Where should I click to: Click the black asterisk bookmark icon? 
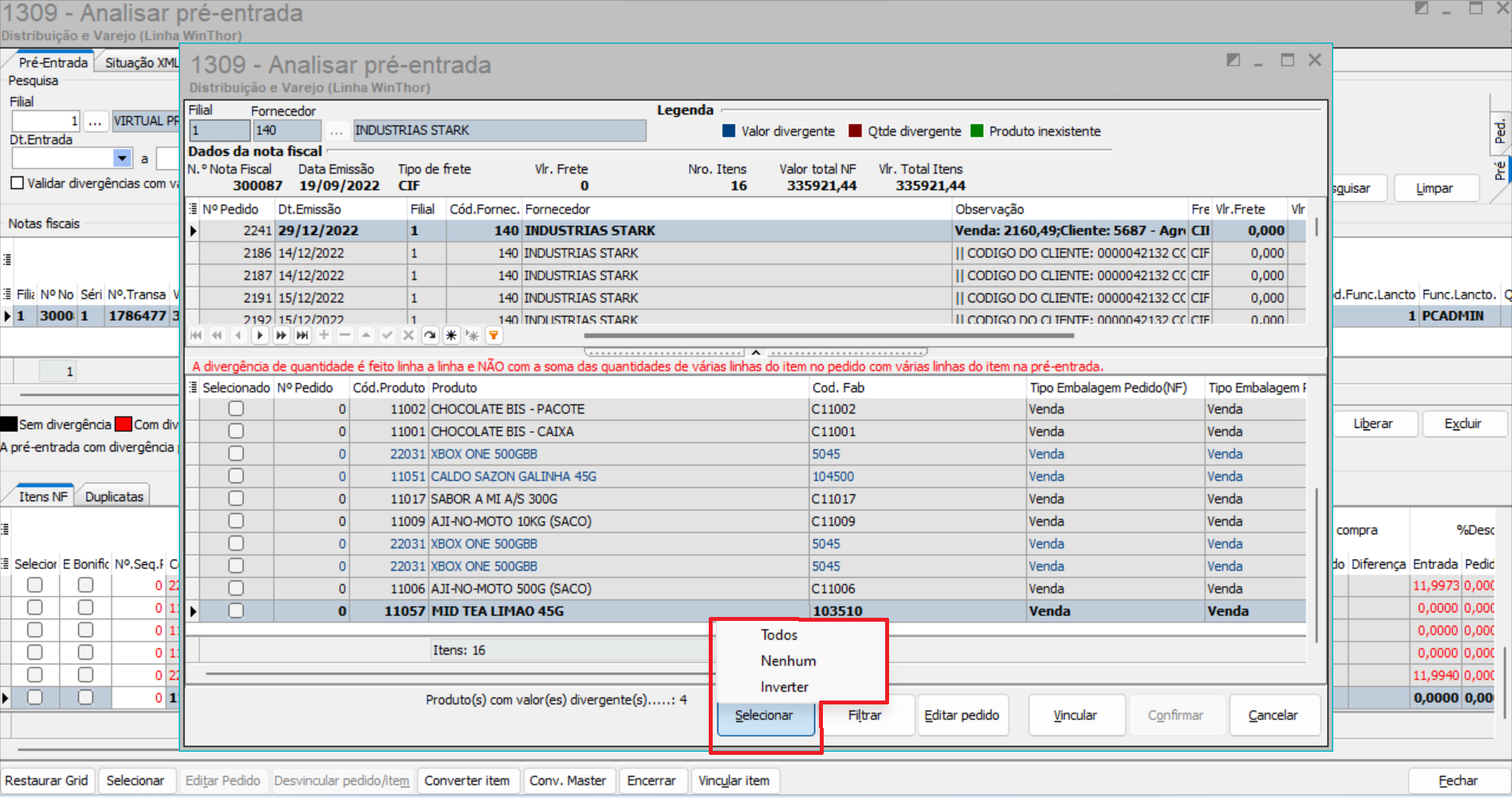tap(451, 336)
